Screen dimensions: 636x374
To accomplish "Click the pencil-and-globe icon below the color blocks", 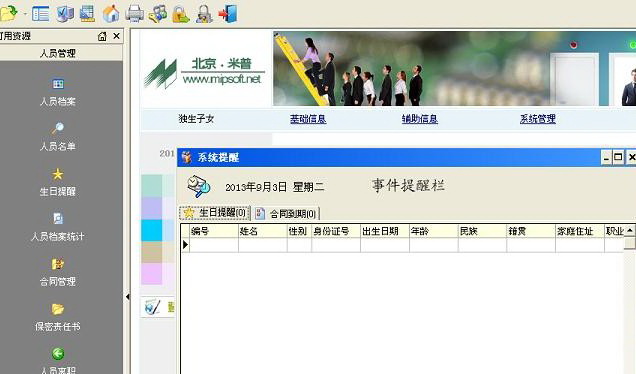I will click(153, 307).
